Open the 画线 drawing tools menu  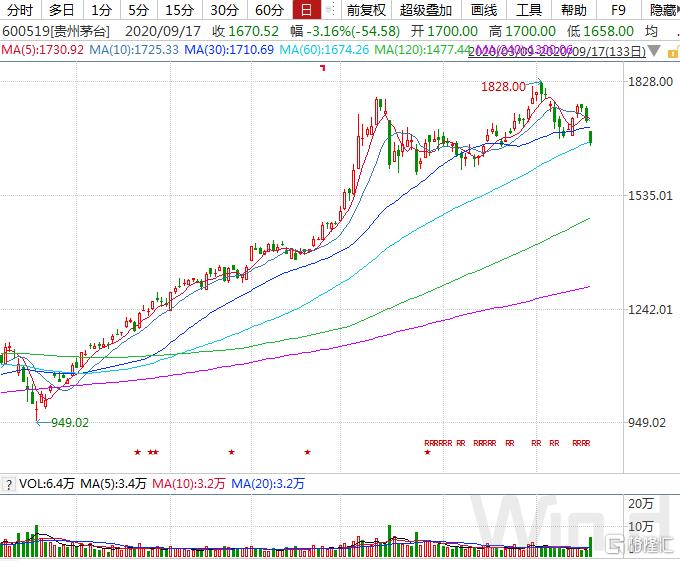coord(484,10)
